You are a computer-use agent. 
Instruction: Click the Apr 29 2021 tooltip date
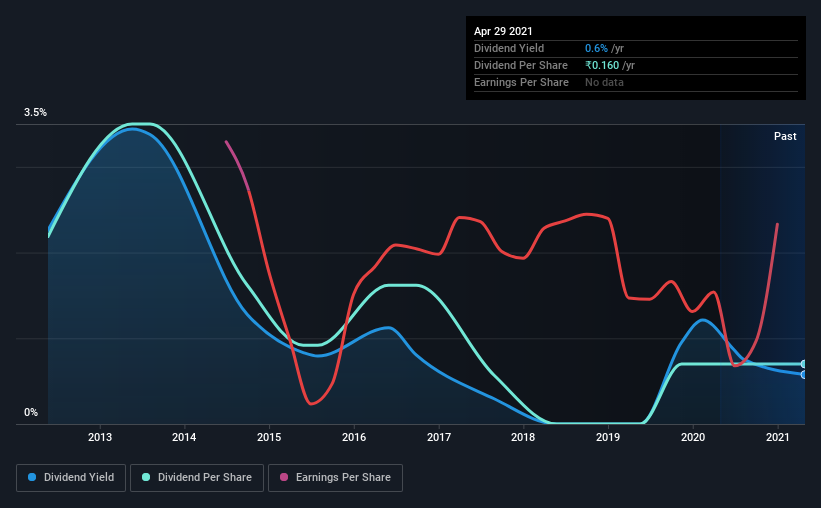[x=503, y=31]
